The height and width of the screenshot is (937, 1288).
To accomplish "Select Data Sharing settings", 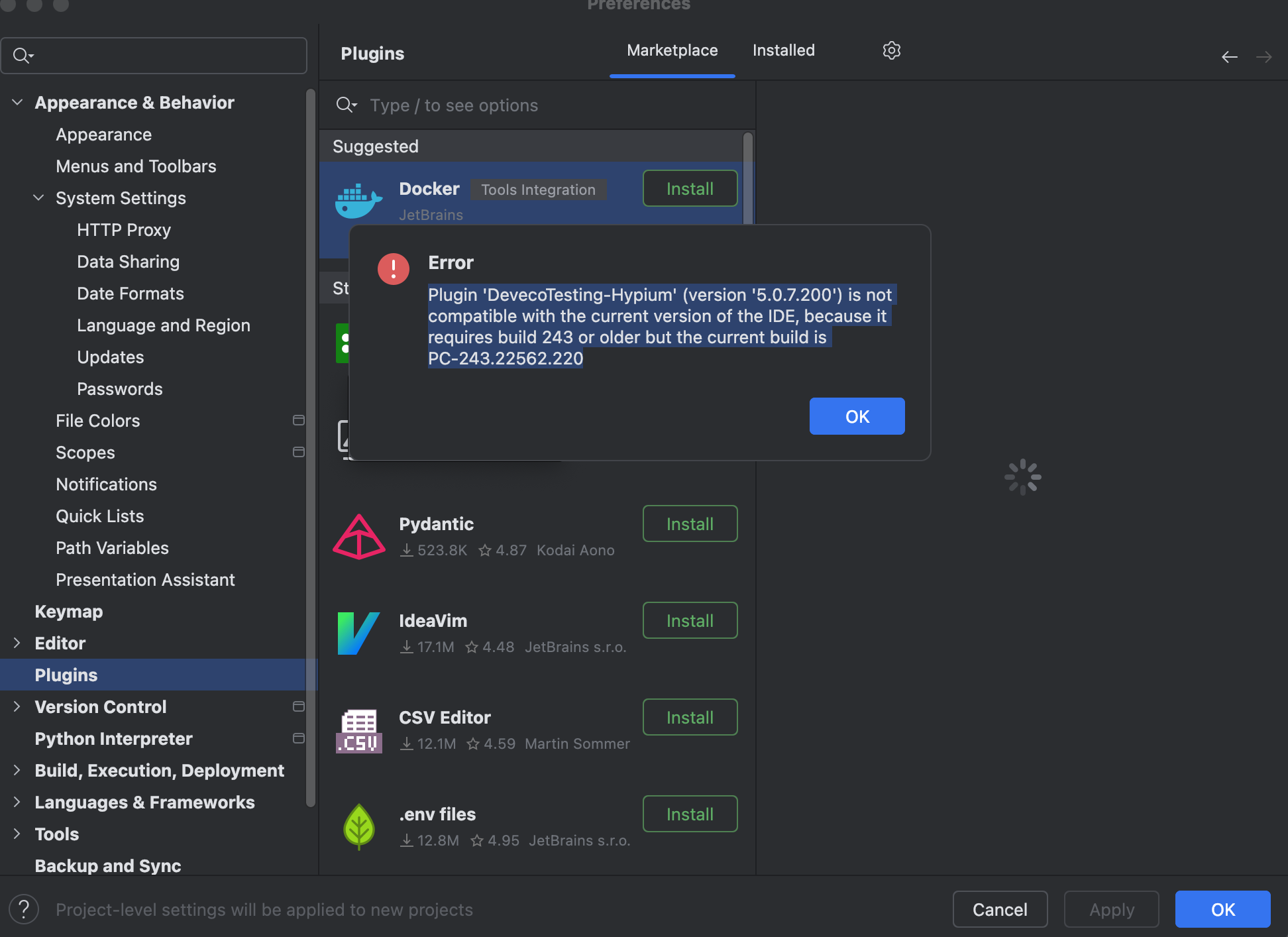I will pyautogui.click(x=128, y=261).
